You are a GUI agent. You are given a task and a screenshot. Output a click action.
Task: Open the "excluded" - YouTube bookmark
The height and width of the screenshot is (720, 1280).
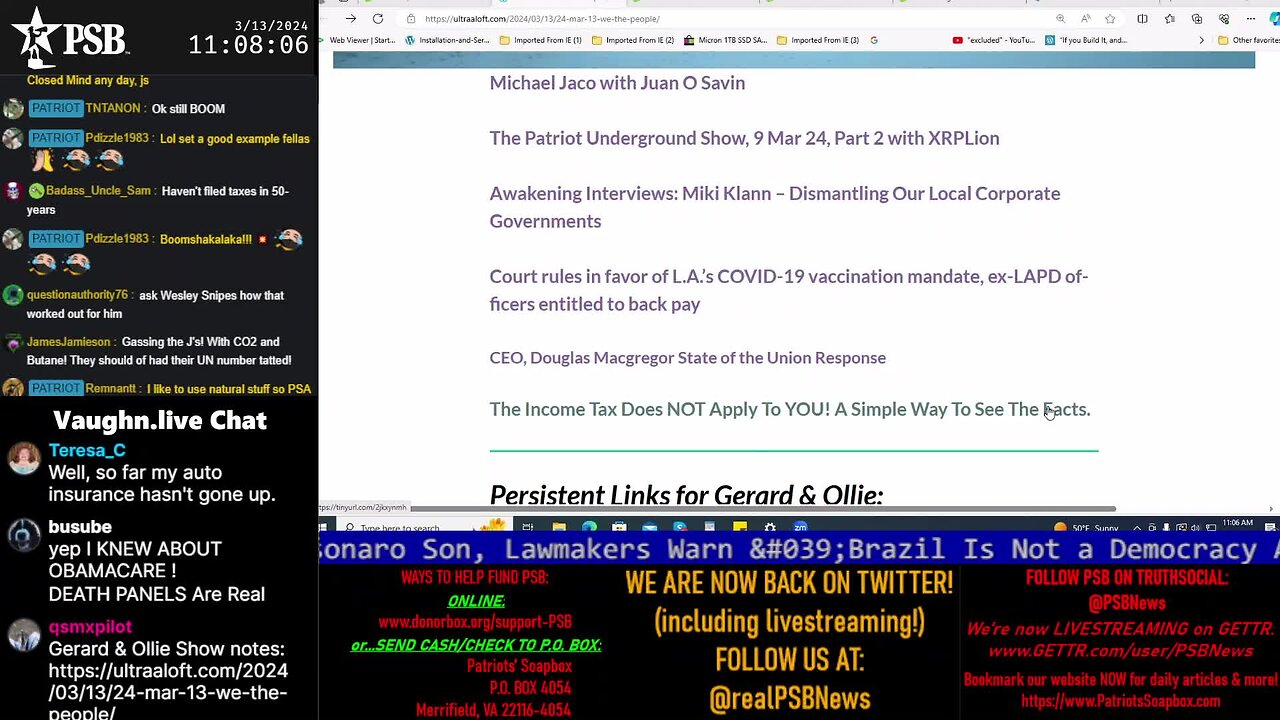(995, 40)
